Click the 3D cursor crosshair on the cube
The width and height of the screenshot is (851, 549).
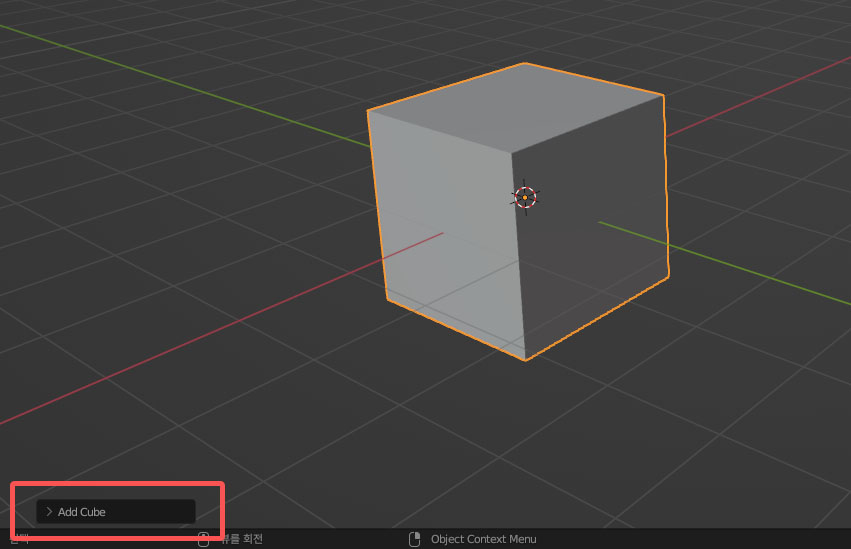525,197
